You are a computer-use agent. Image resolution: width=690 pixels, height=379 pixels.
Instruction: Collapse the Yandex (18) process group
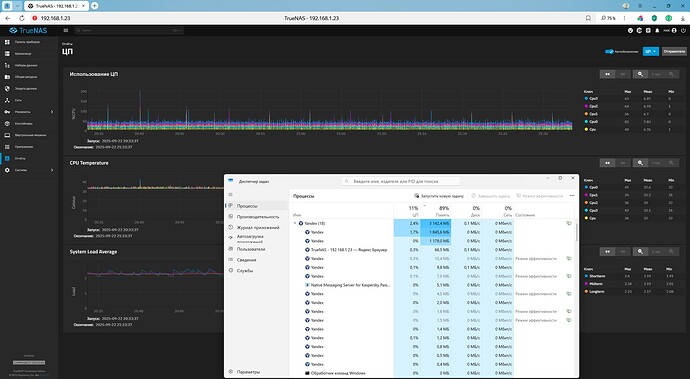tap(295, 224)
